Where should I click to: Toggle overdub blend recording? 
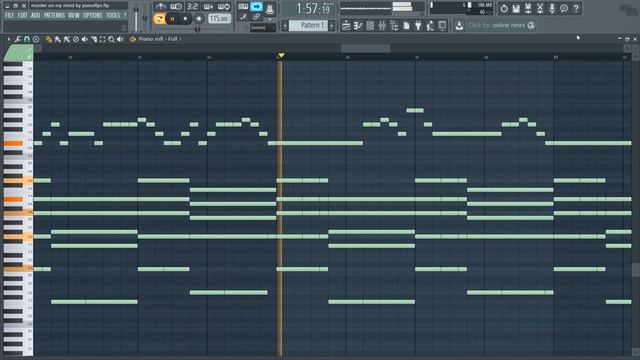tap(208, 7)
